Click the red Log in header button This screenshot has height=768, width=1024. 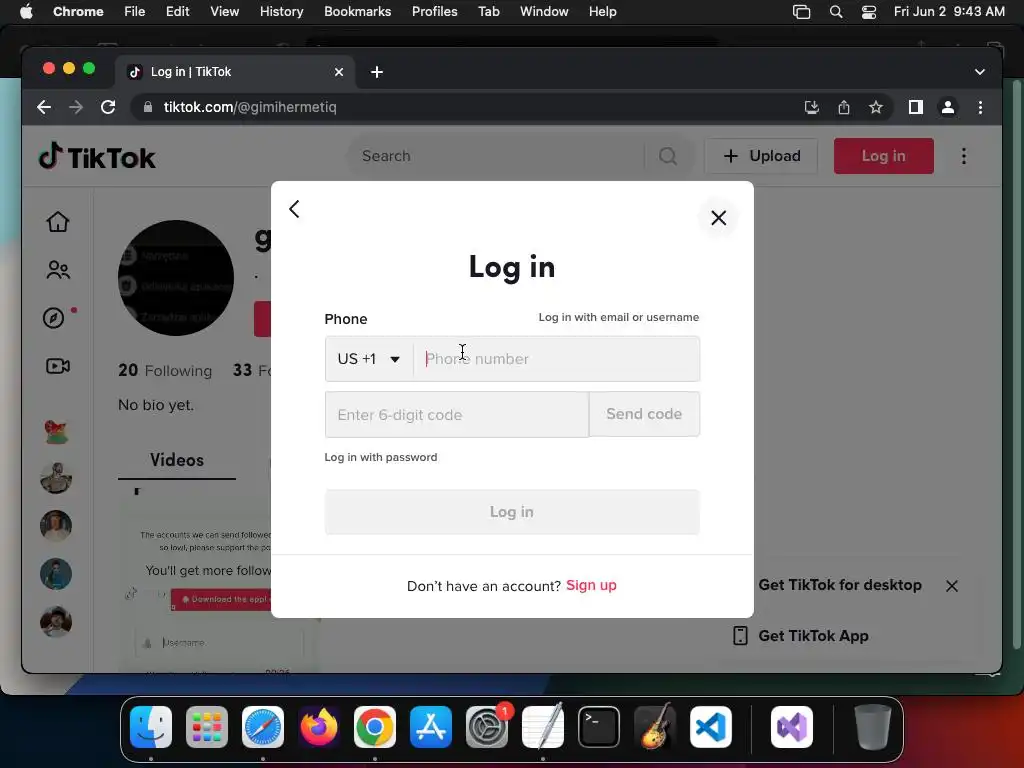pyautogui.click(x=884, y=156)
